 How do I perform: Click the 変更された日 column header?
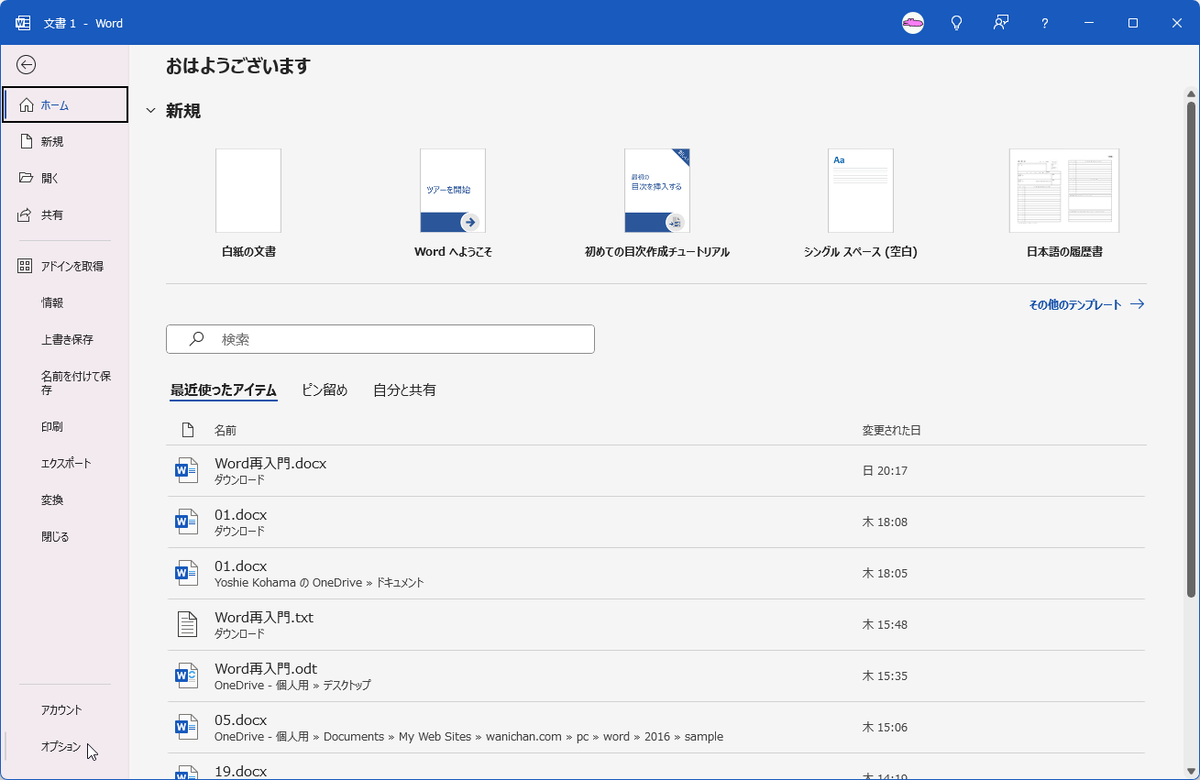click(891, 430)
